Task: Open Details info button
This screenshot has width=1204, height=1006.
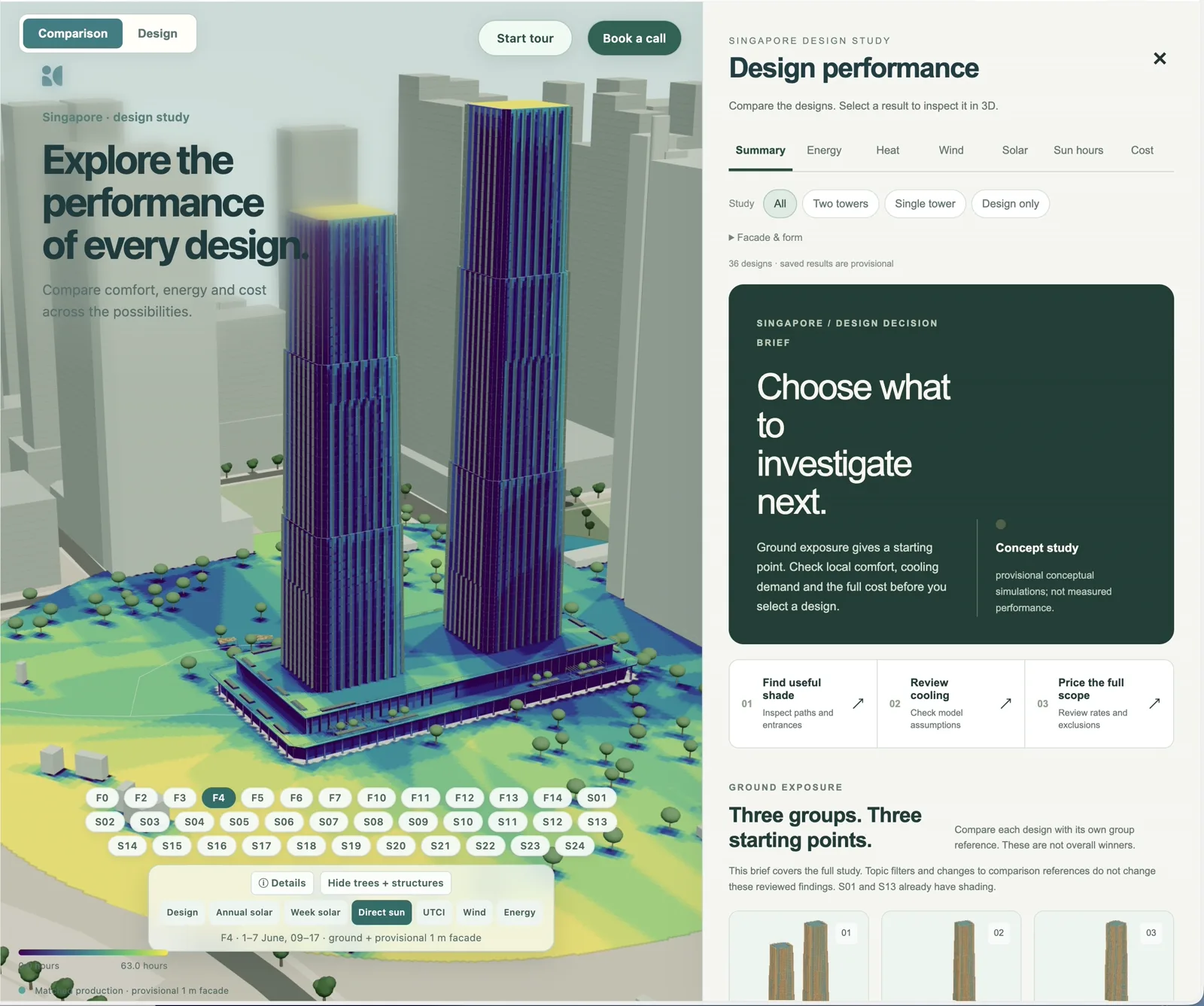Action: (x=282, y=883)
